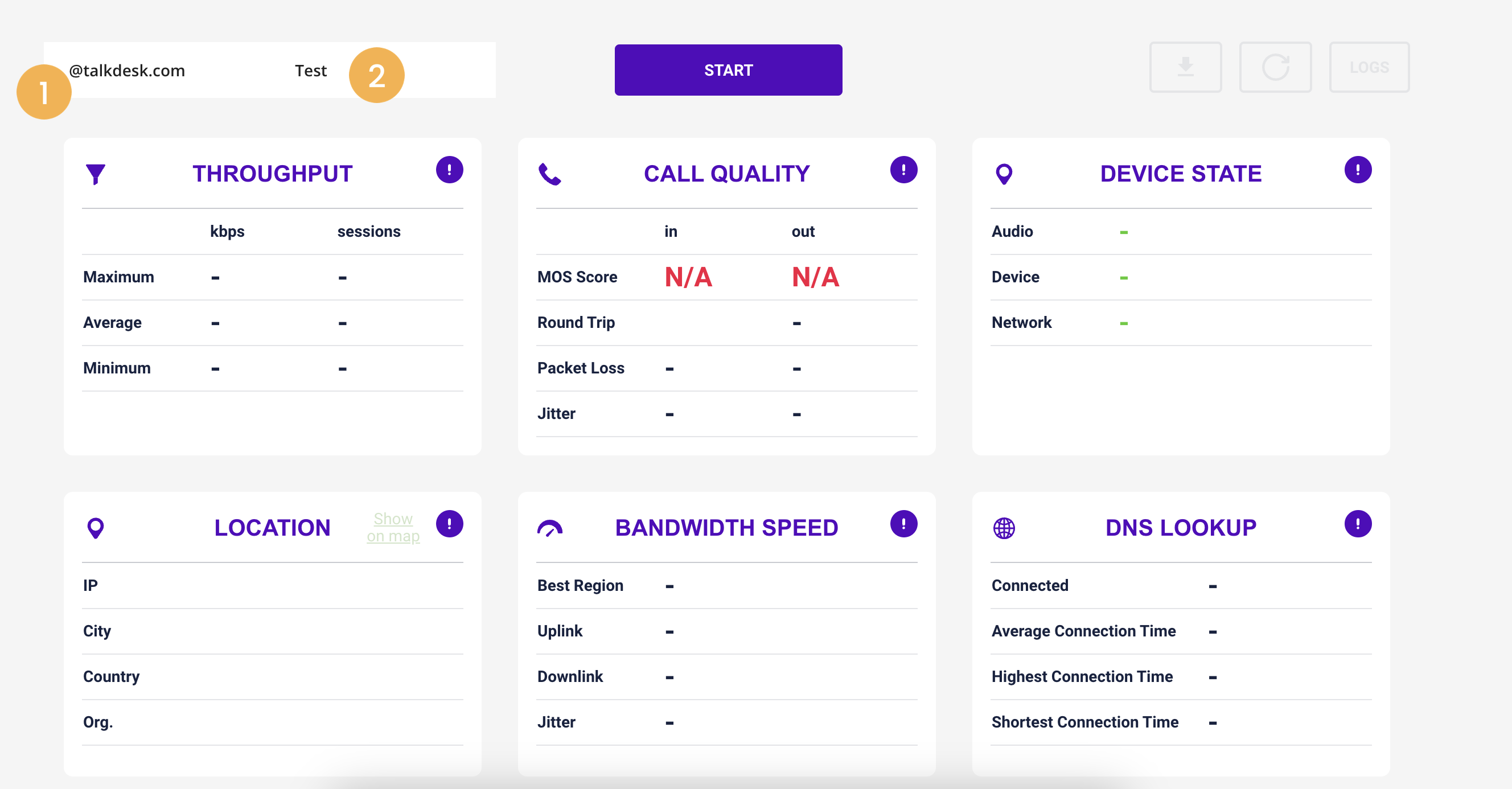1512x789 pixels.
Task: Open DNS Lookup info exclamation icon
Action: [x=1357, y=524]
